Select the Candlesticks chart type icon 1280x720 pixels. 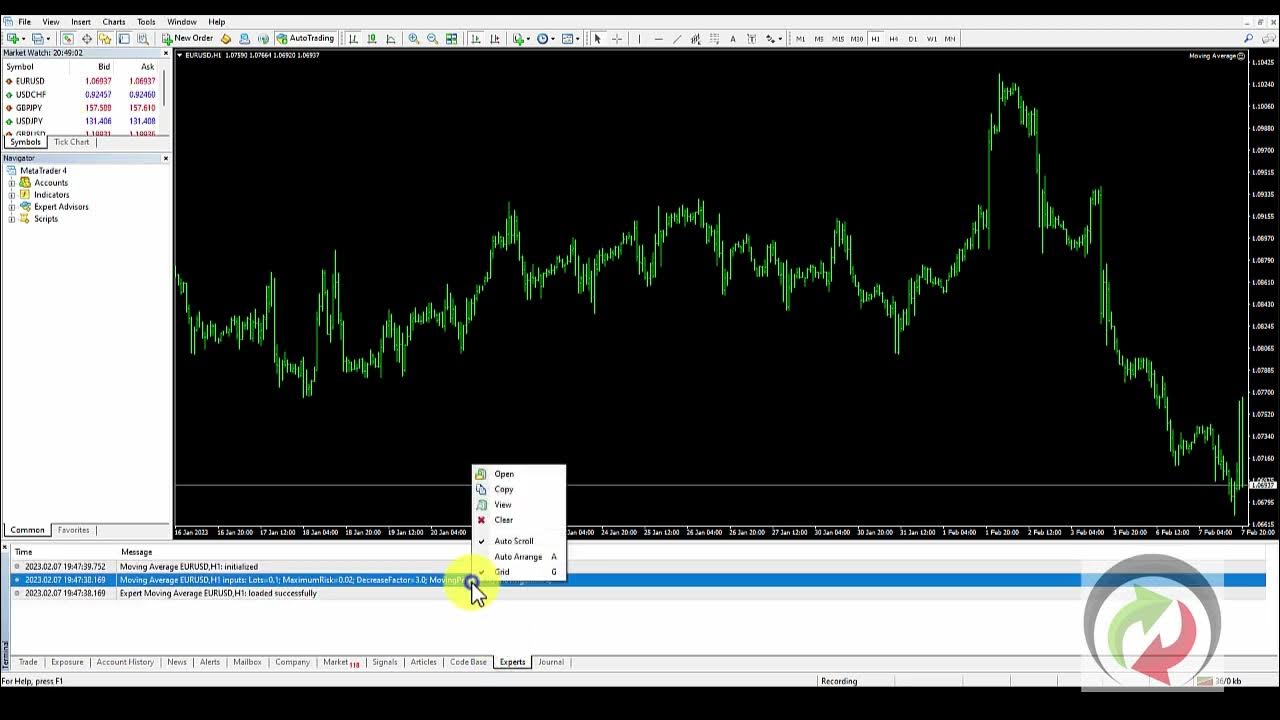pos(372,39)
